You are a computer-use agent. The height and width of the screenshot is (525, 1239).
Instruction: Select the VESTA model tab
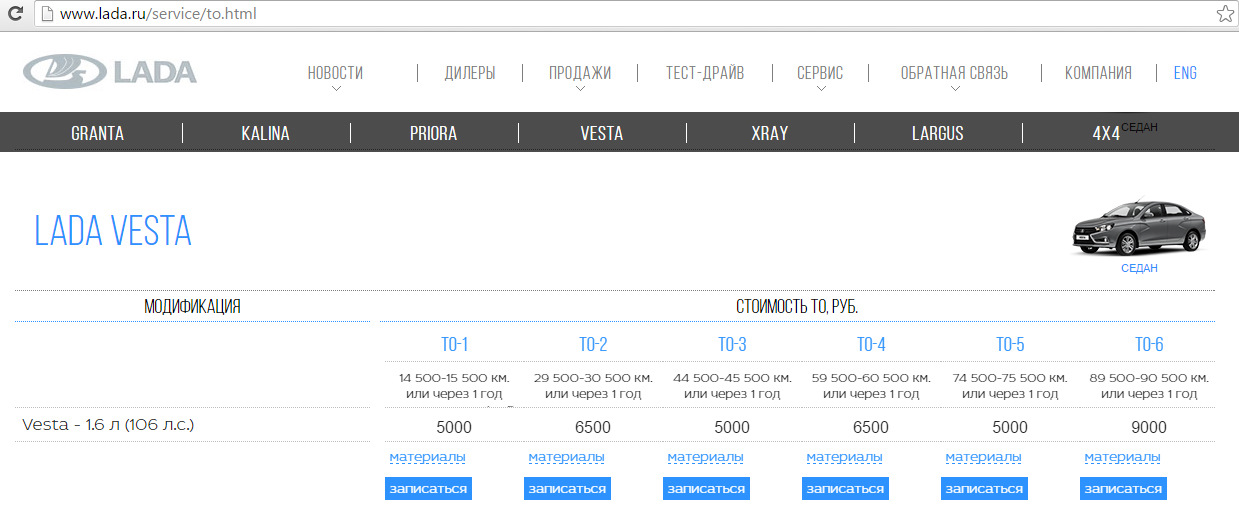pyautogui.click(x=602, y=133)
